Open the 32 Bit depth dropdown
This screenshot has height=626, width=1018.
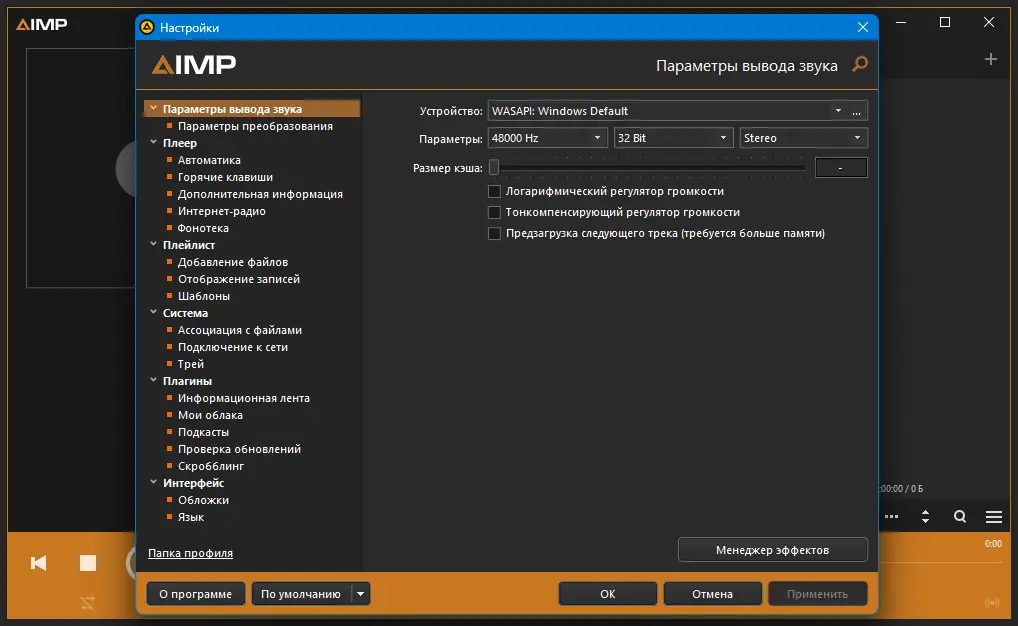tap(673, 138)
